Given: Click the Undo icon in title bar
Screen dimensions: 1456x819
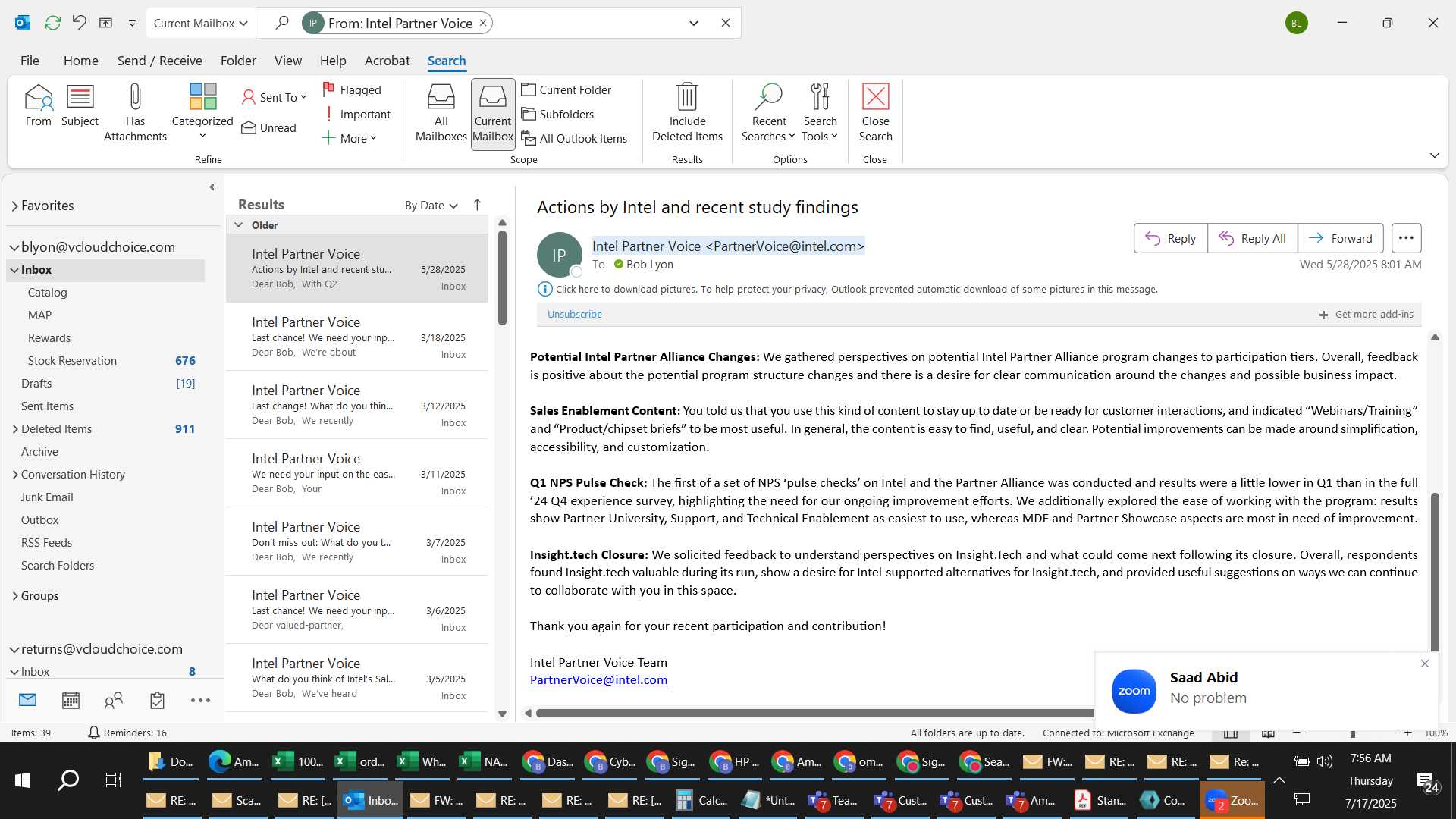Looking at the screenshot, I should (x=80, y=23).
